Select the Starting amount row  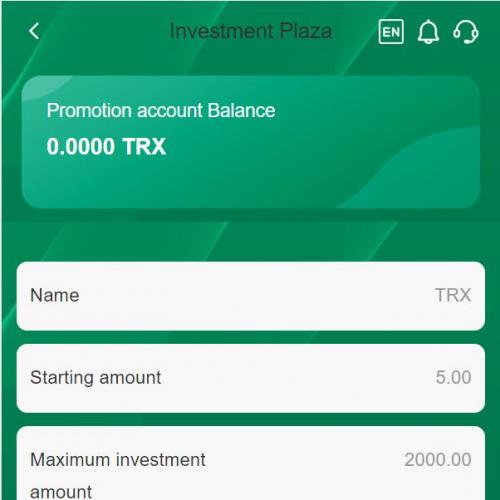pos(251,378)
